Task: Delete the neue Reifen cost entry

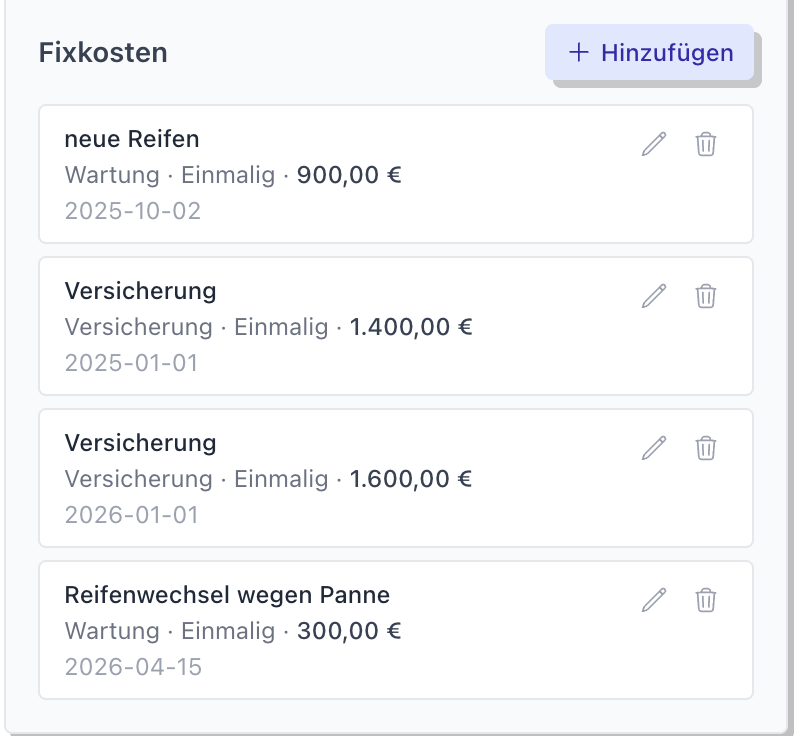Action: coord(705,144)
